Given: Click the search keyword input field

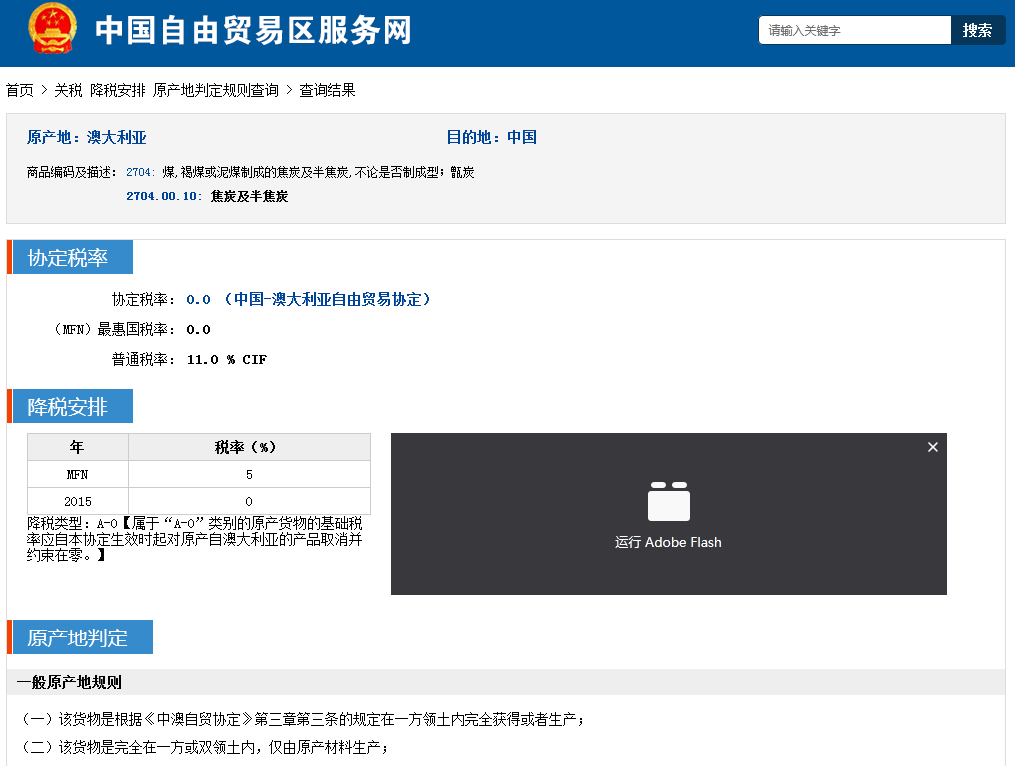Looking at the screenshot, I should pos(853,31).
